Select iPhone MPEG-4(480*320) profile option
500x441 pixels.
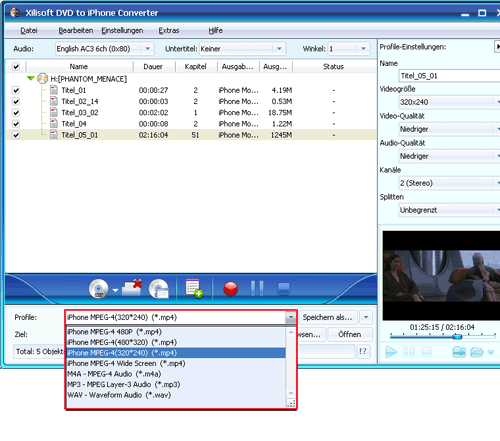176,342
